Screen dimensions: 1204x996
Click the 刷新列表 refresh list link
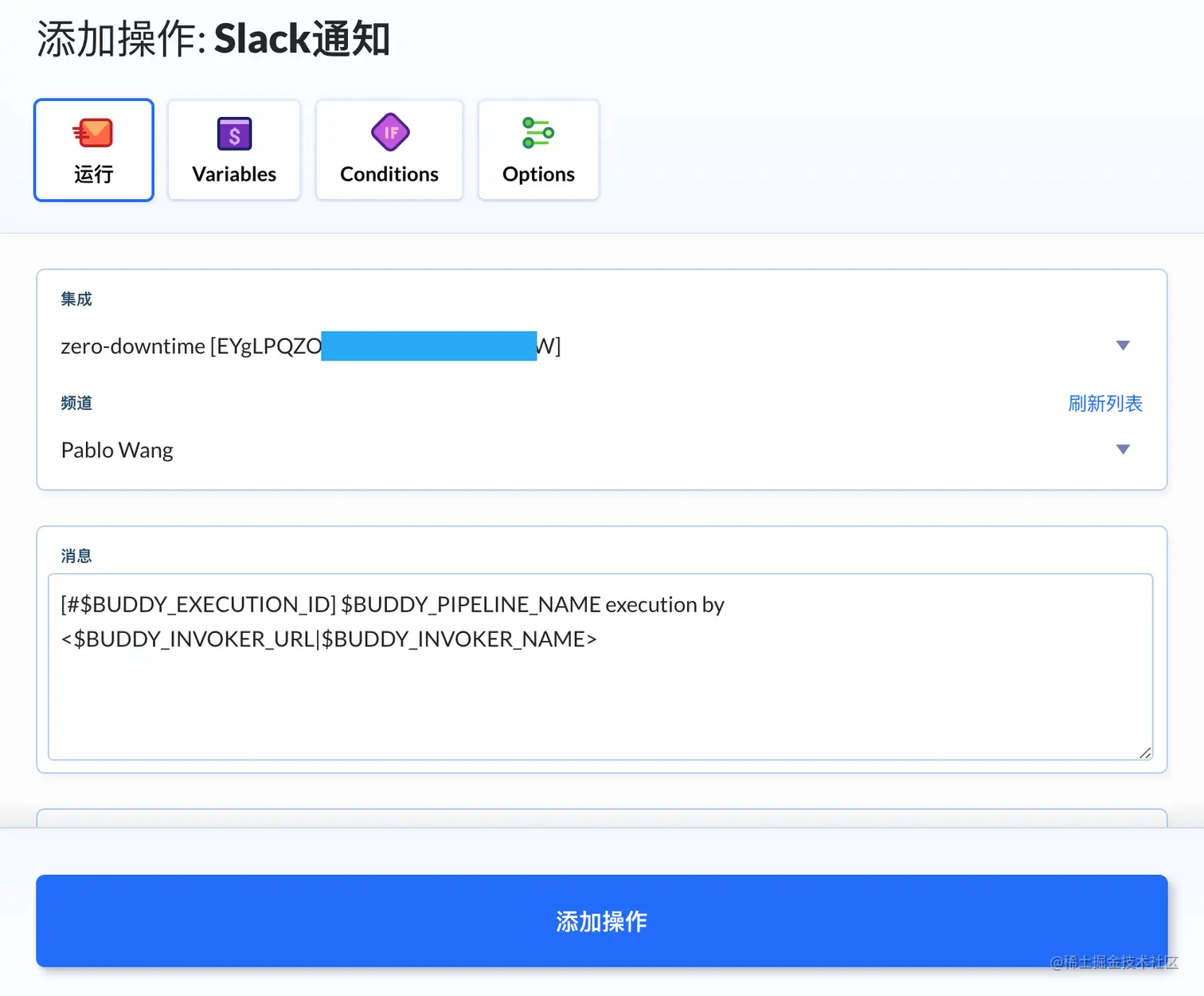pyautogui.click(x=1105, y=404)
